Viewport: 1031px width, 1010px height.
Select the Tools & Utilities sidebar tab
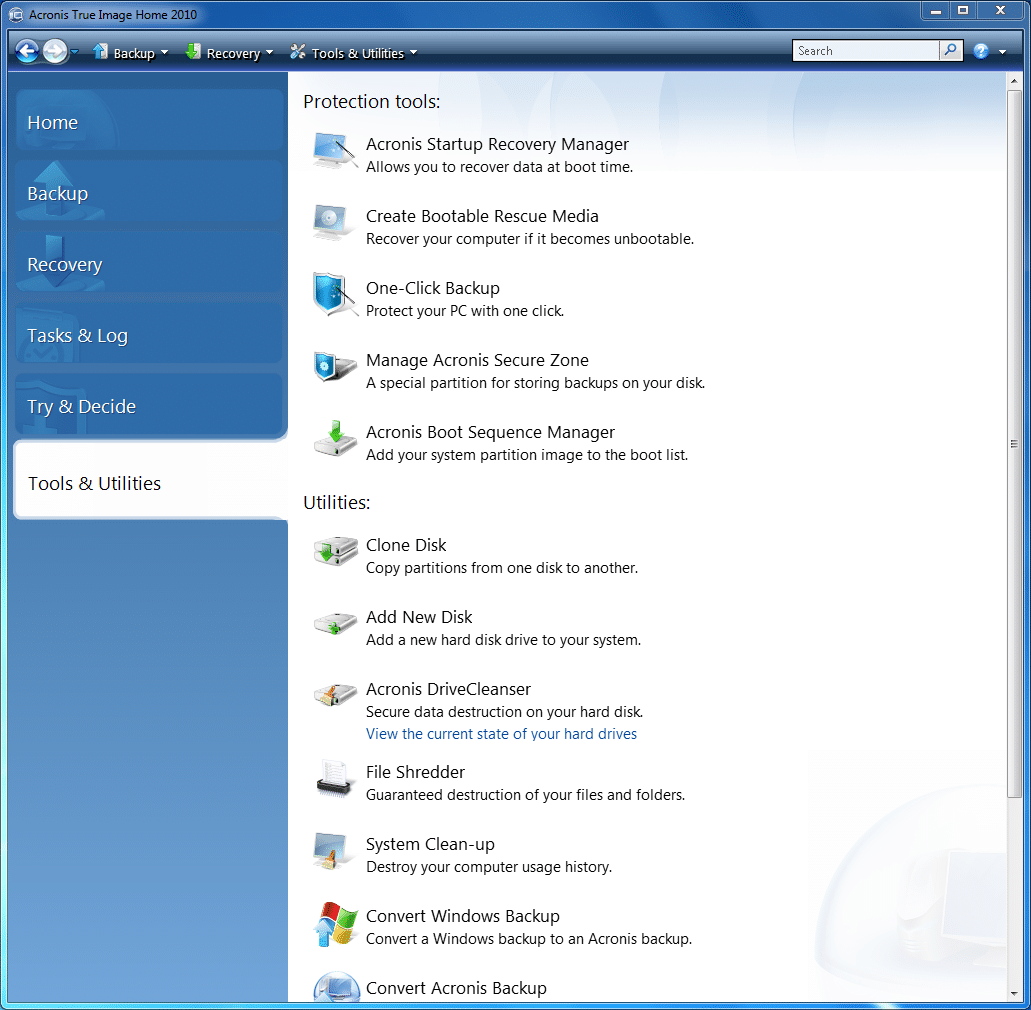151,481
